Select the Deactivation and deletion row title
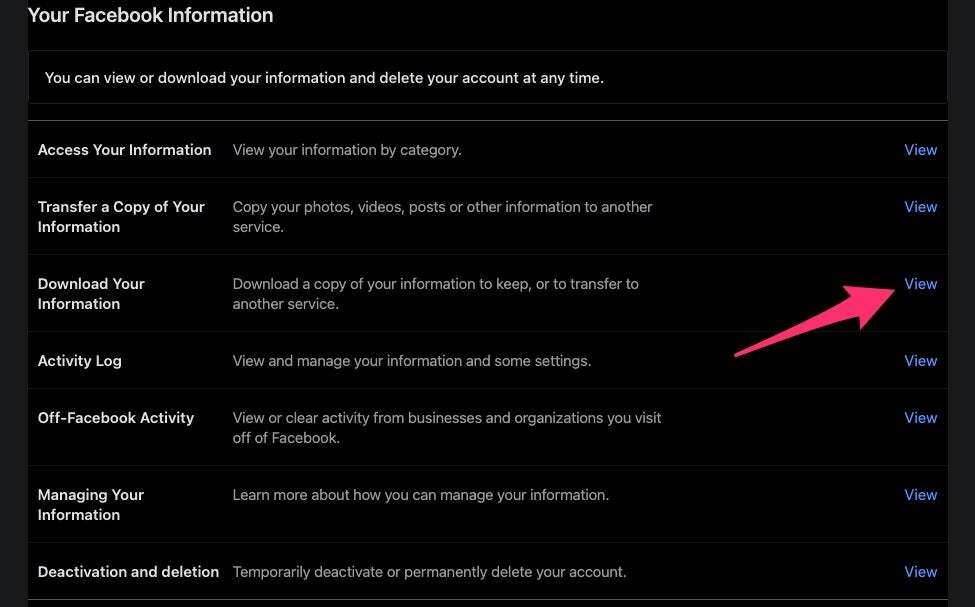Image resolution: width=975 pixels, height=607 pixels. tap(128, 572)
